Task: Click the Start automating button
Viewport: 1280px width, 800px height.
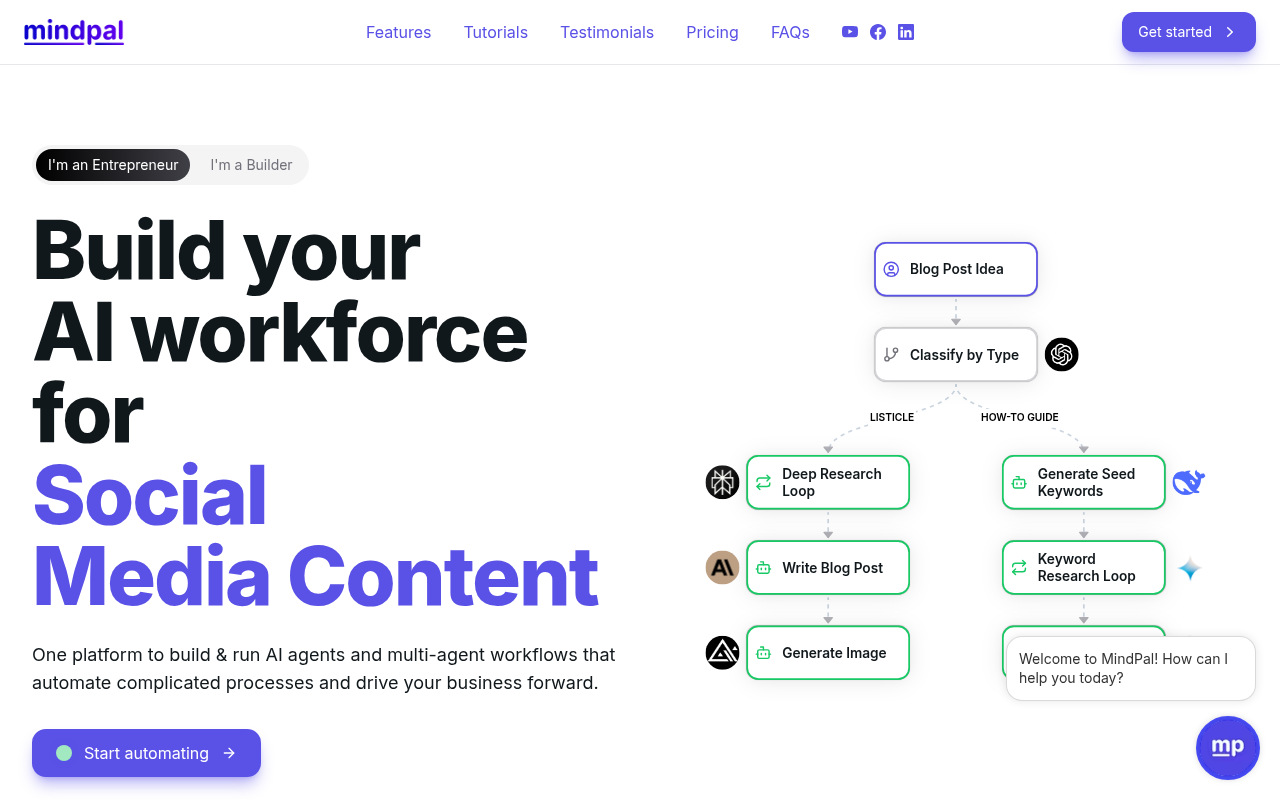Action: pos(146,753)
